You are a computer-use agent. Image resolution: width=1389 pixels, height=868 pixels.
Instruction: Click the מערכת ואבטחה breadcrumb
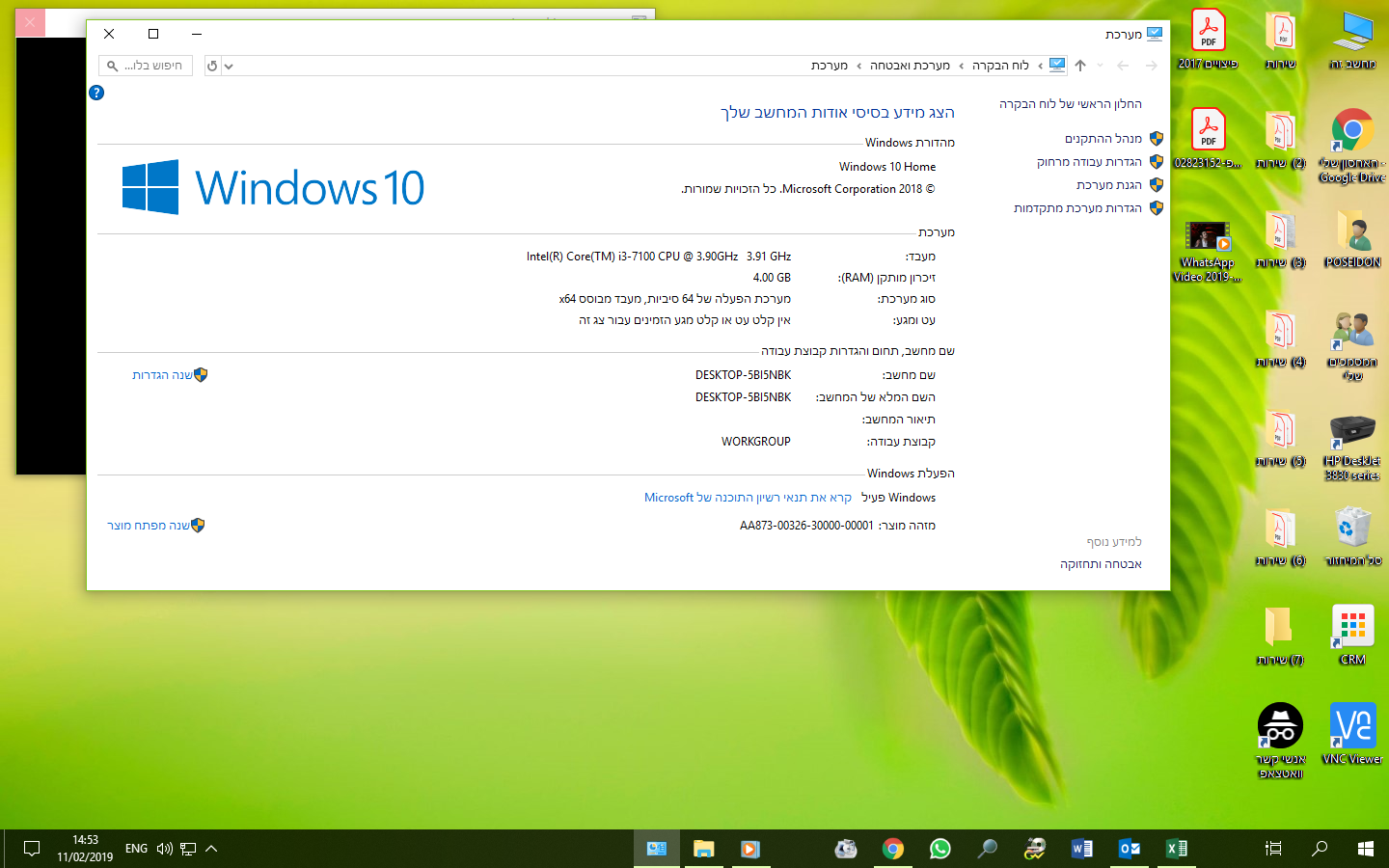[x=910, y=66]
